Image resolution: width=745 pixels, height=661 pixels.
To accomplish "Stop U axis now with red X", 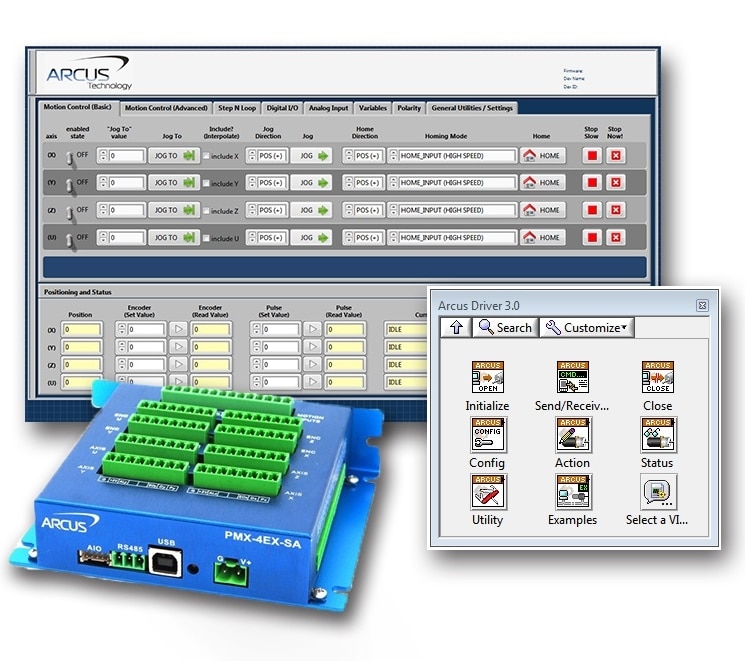I will coord(616,237).
